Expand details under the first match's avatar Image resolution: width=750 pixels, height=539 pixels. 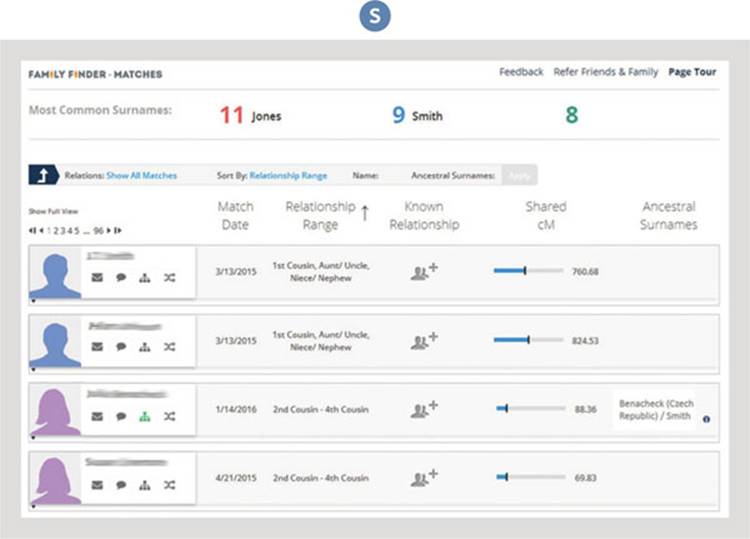pyautogui.click(x=33, y=300)
